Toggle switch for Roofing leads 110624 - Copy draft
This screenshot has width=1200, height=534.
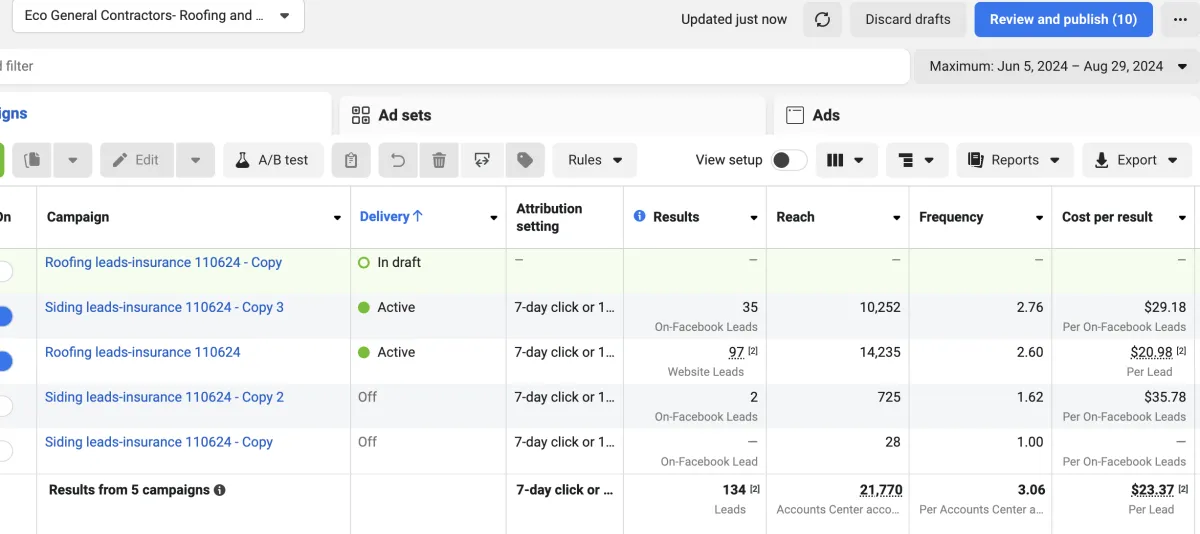point(4,271)
